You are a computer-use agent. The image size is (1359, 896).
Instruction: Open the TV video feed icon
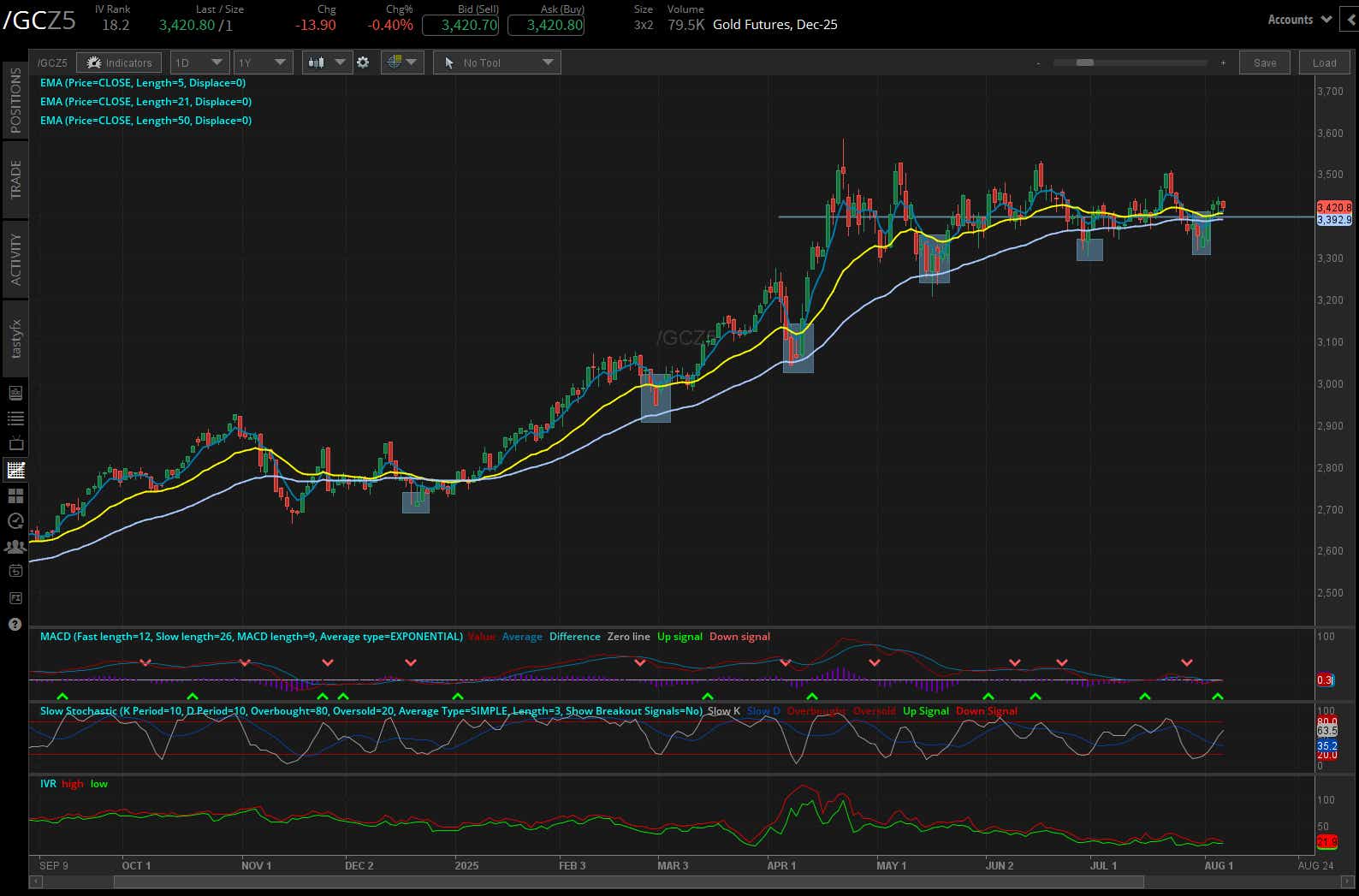15,444
